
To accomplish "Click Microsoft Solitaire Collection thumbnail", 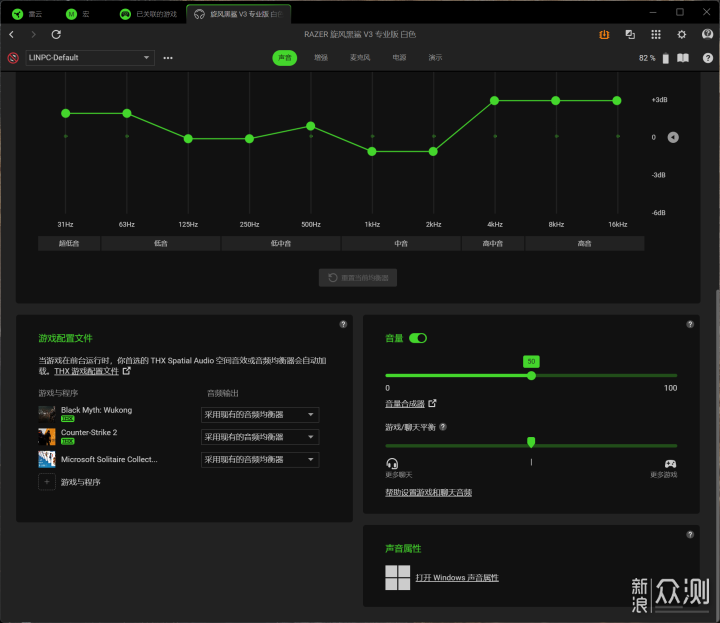I will point(47,460).
